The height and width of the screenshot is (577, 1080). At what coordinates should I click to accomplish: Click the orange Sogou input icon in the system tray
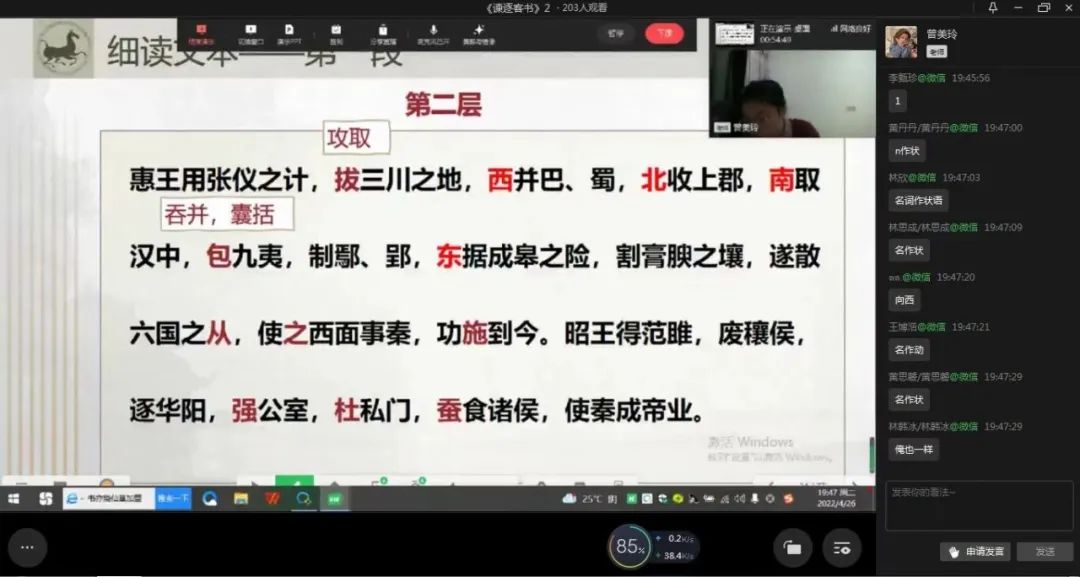point(789,499)
